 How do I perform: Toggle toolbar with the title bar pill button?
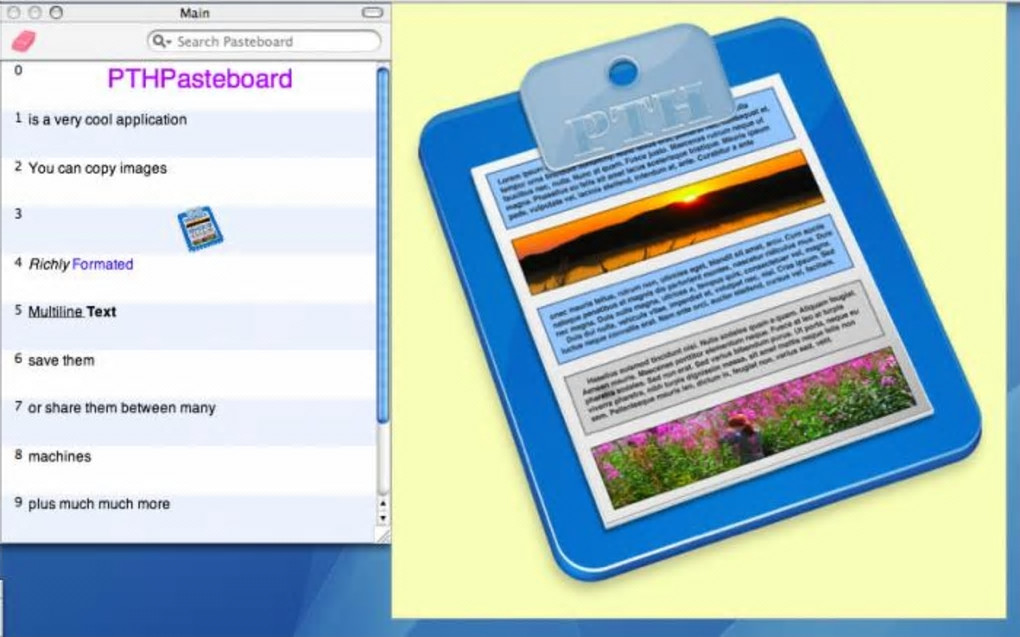point(372,12)
